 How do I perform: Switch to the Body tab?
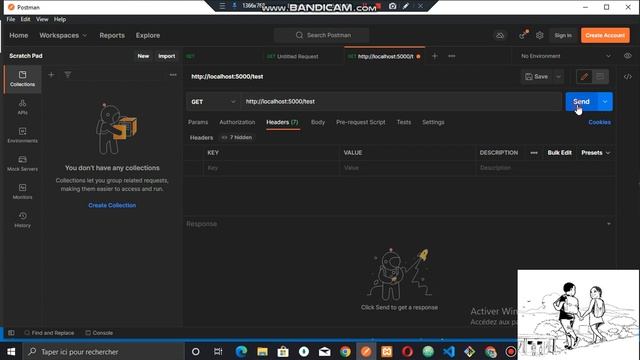tap(318, 122)
